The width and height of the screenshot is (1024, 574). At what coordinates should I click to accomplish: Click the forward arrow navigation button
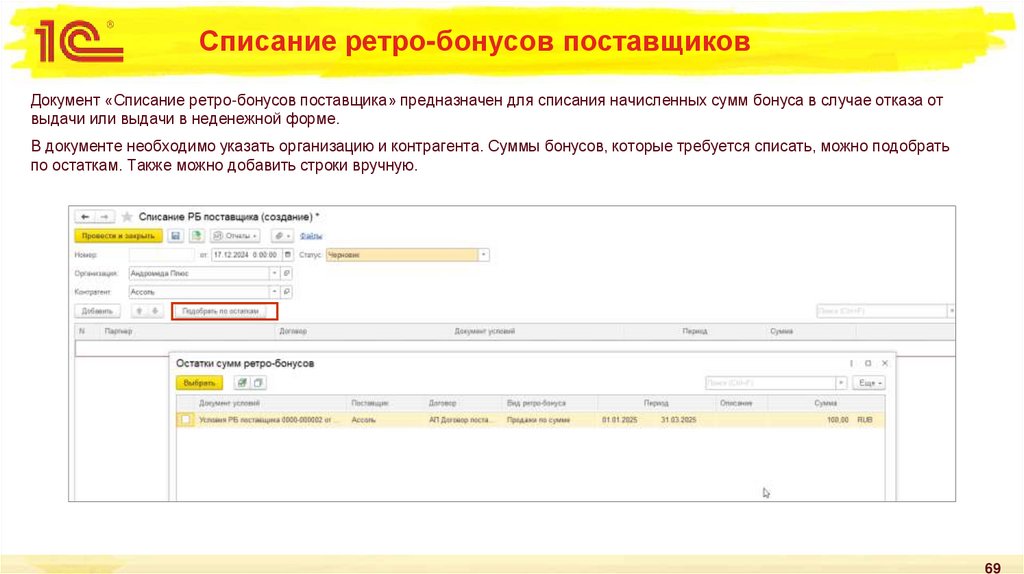point(104,217)
